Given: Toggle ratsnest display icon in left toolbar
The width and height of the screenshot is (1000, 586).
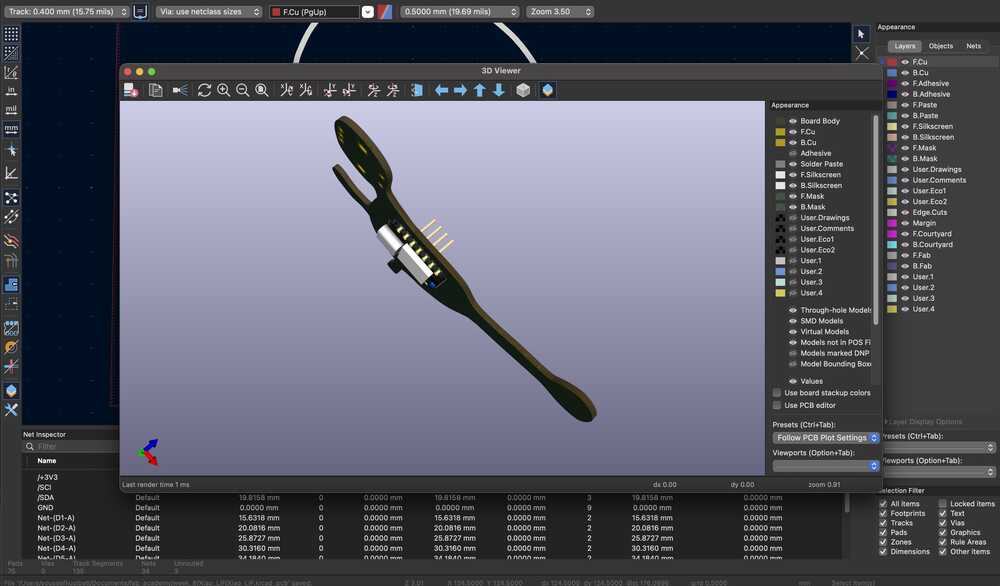Looking at the screenshot, I should tap(11, 198).
